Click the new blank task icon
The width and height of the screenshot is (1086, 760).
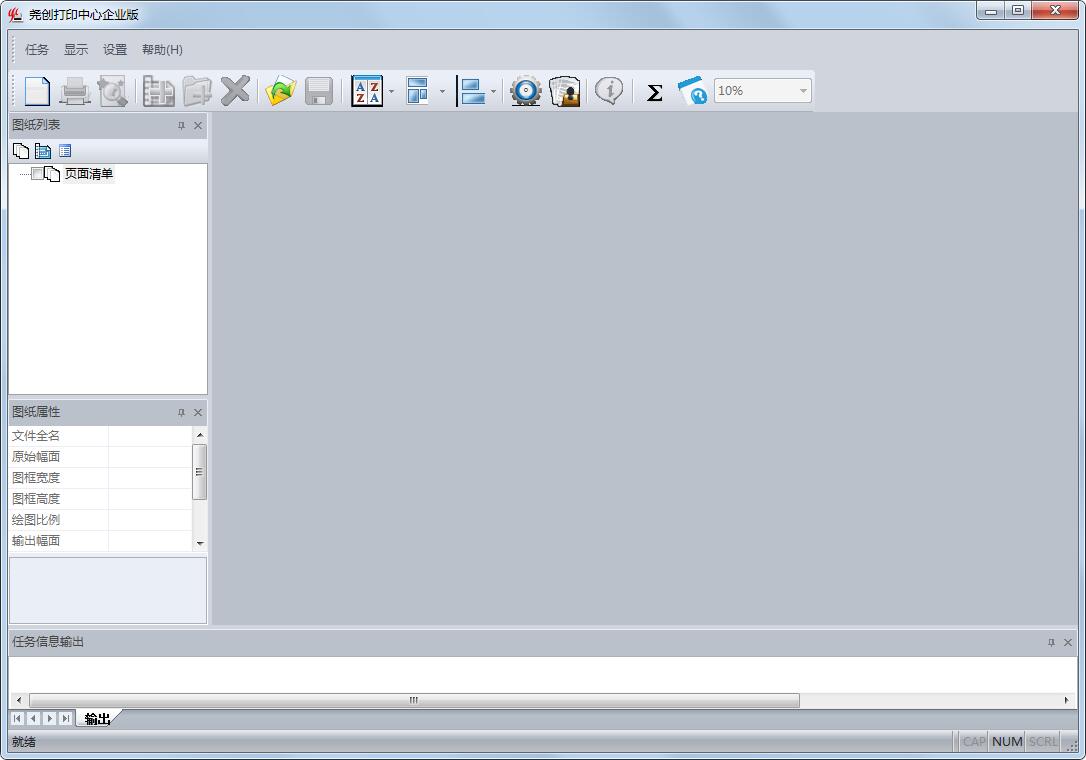(x=37, y=91)
